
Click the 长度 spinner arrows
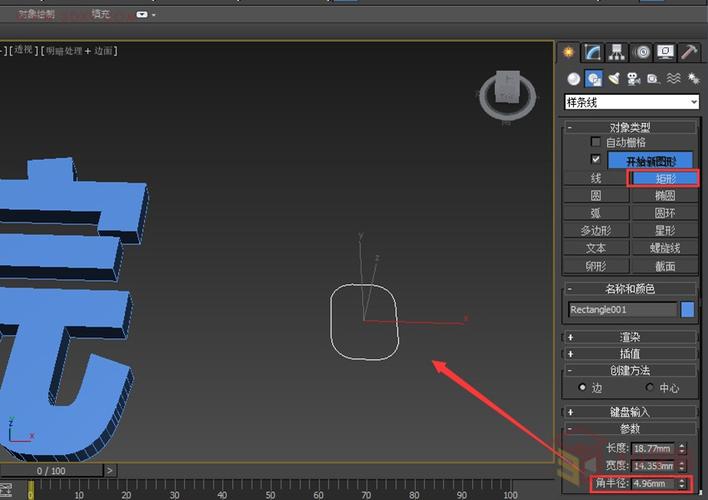coord(682,448)
